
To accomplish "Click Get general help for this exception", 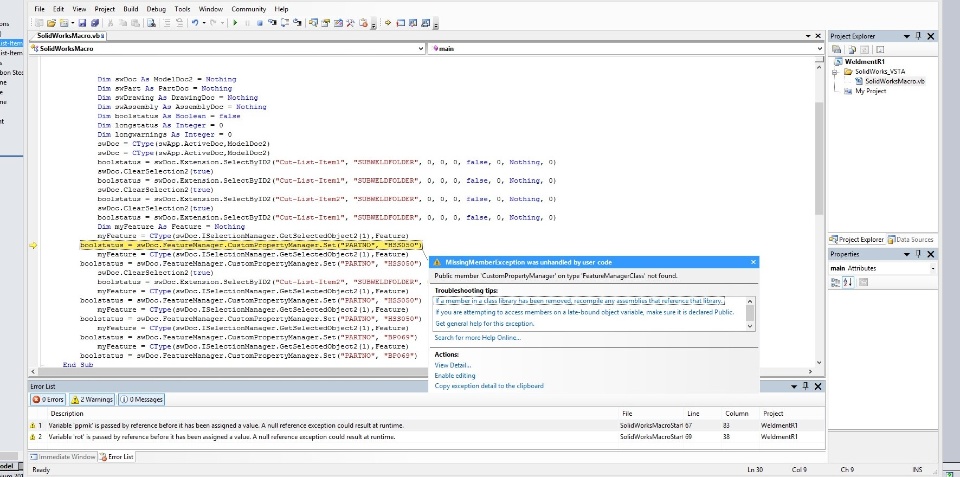I will 486,323.
